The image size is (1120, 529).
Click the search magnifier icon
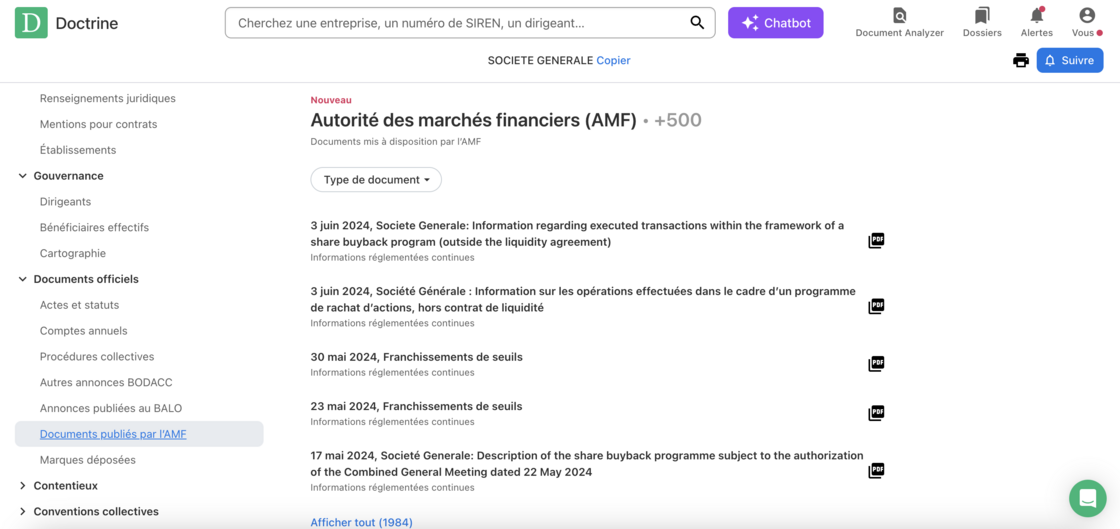[697, 23]
